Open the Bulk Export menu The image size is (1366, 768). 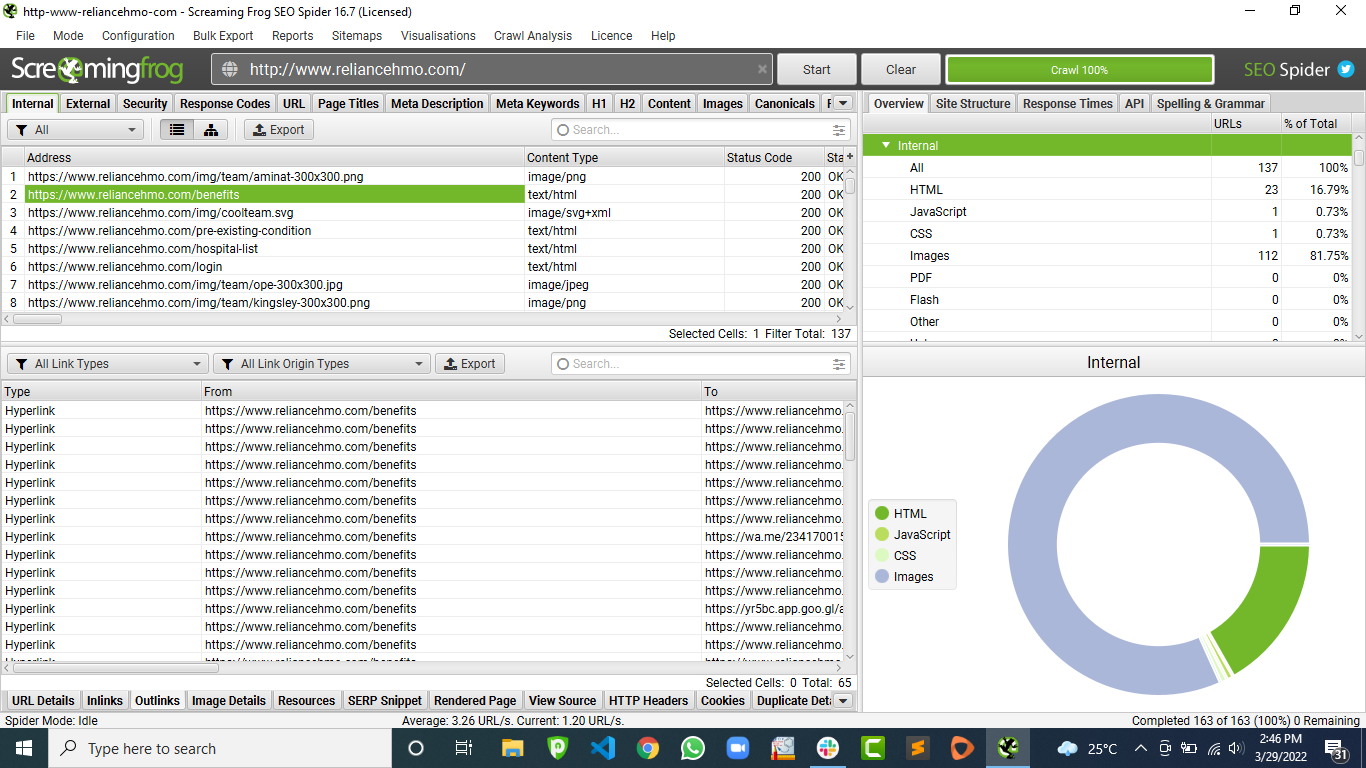point(223,35)
